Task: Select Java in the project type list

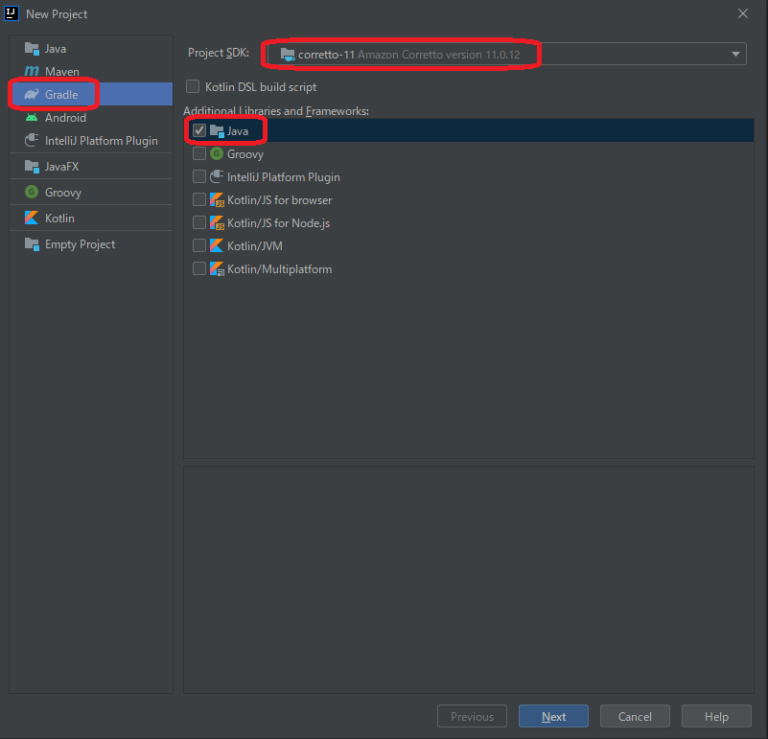Action: click(x=56, y=49)
